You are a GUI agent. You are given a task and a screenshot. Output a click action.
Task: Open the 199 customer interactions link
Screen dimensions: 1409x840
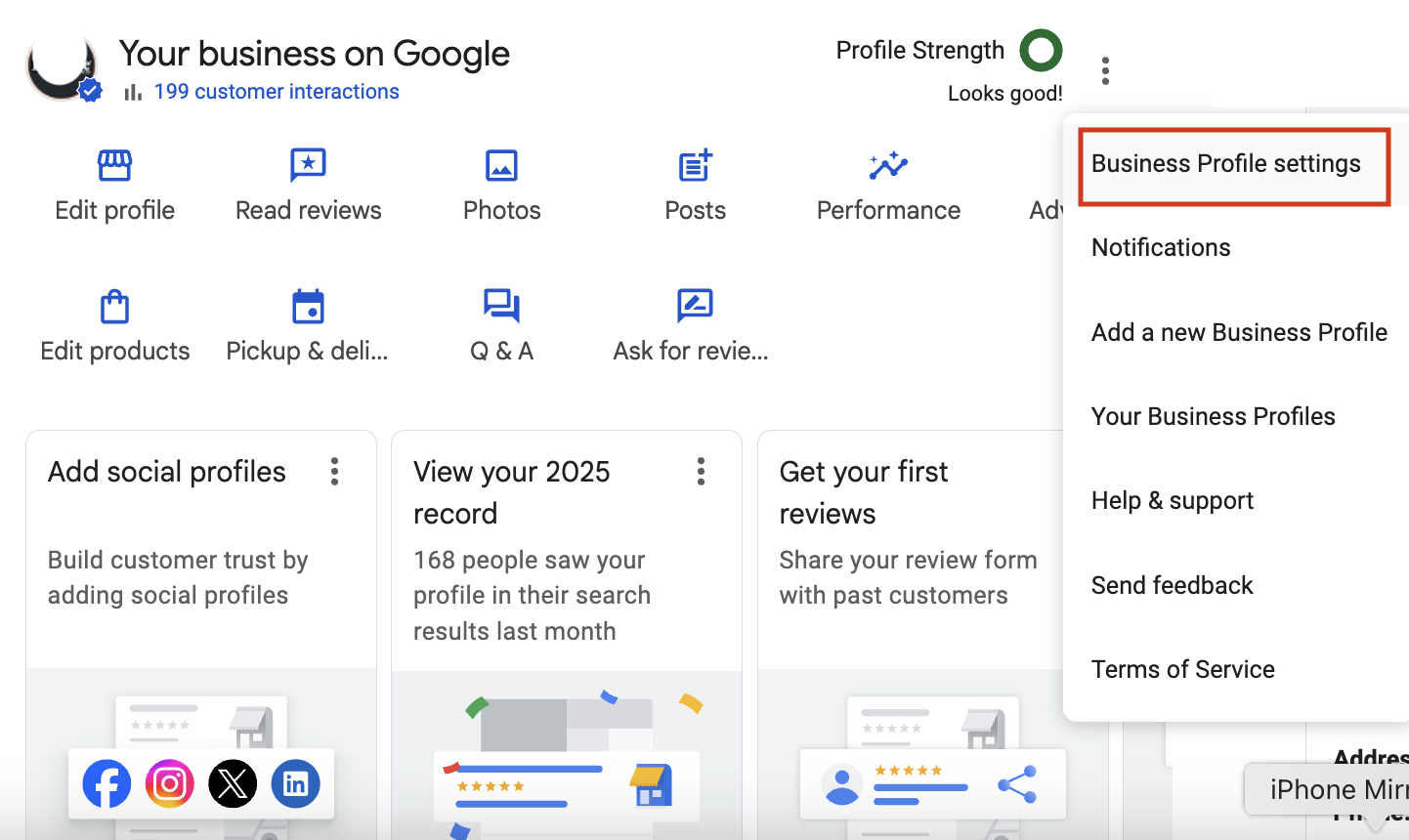277,92
